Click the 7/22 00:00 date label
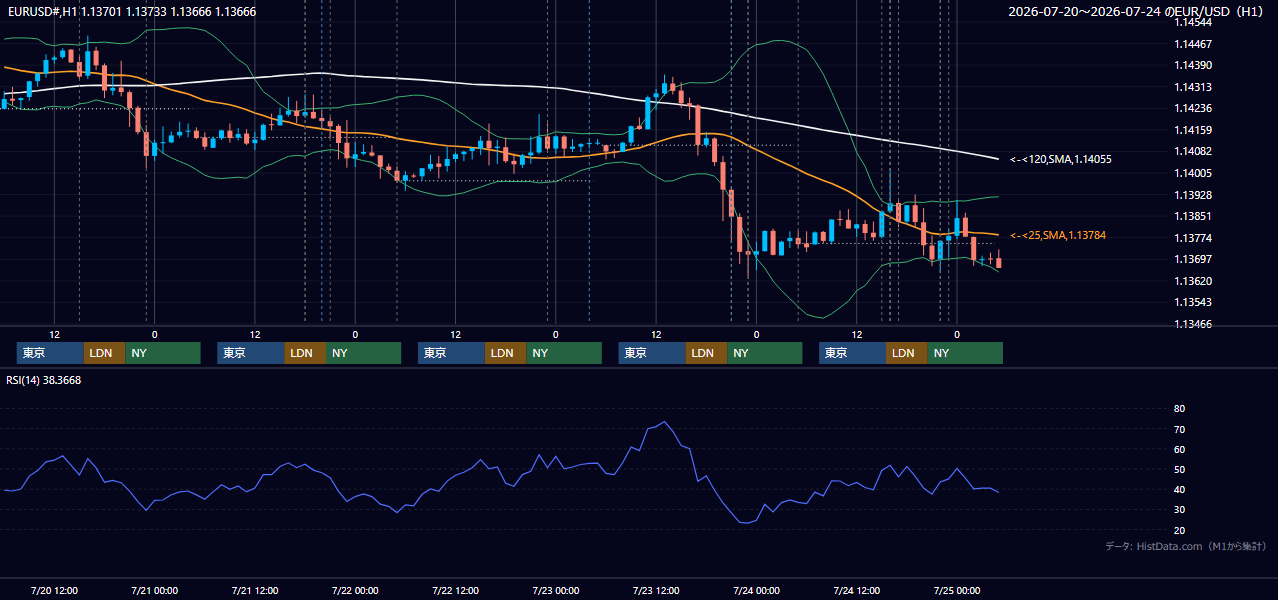The height and width of the screenshot is (600, 1278). click(355, 590)
